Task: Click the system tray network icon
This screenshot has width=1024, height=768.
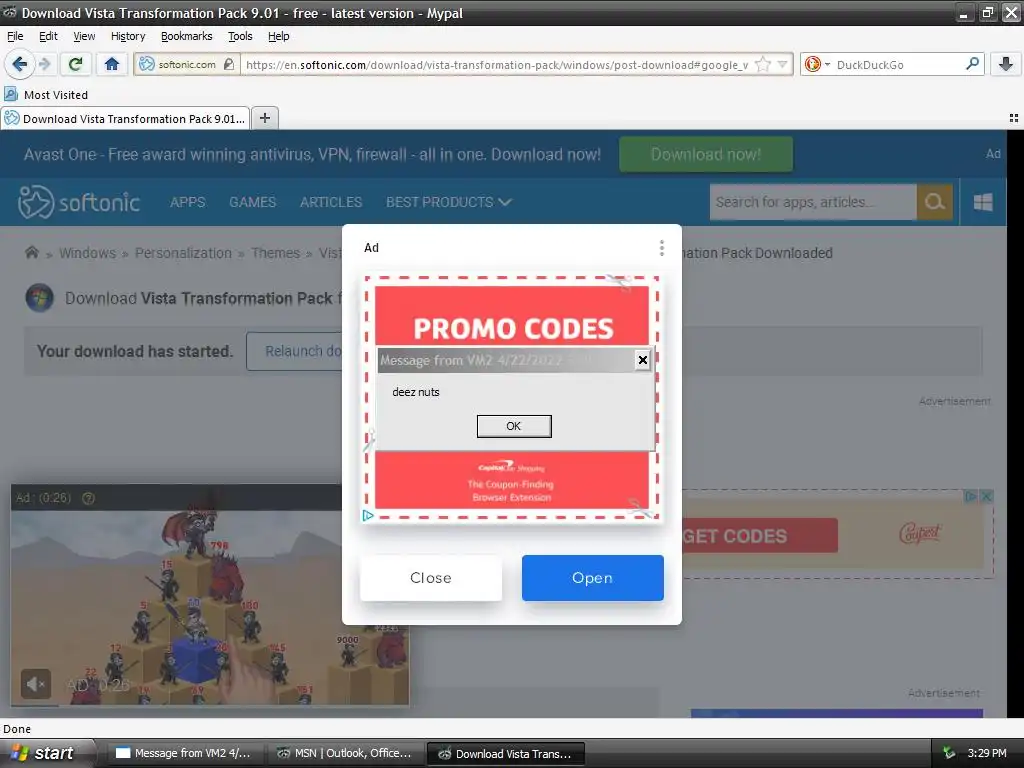Action: 948,753
